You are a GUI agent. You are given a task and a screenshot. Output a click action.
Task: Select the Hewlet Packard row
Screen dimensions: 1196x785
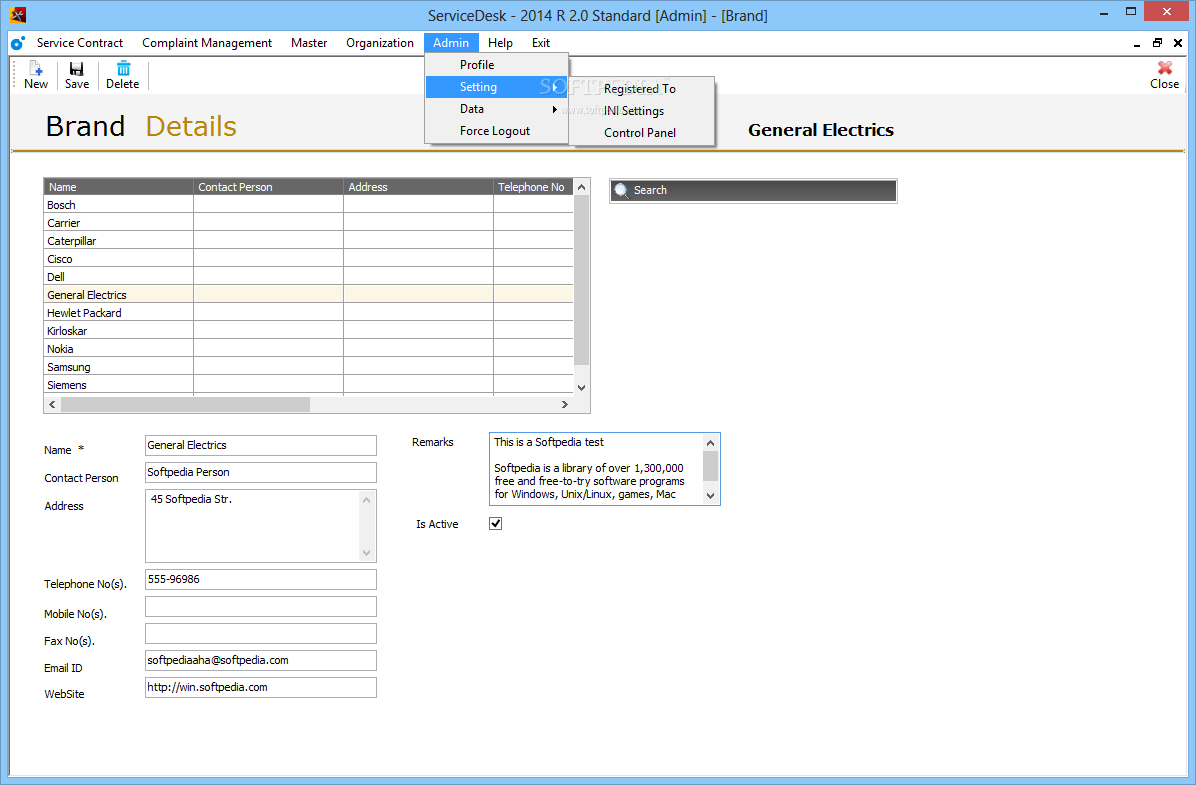click(x=309, y=313)
